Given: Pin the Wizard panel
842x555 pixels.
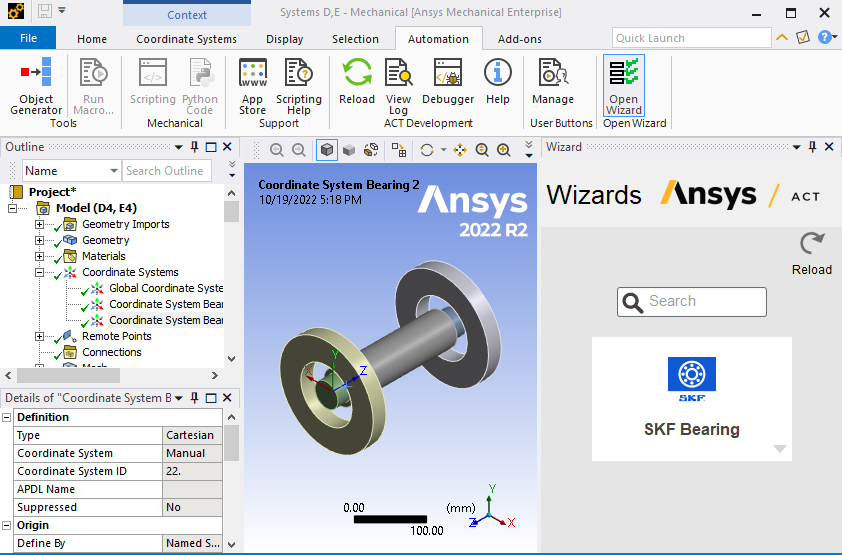Looking at the screenshot, I should point(812,147).
